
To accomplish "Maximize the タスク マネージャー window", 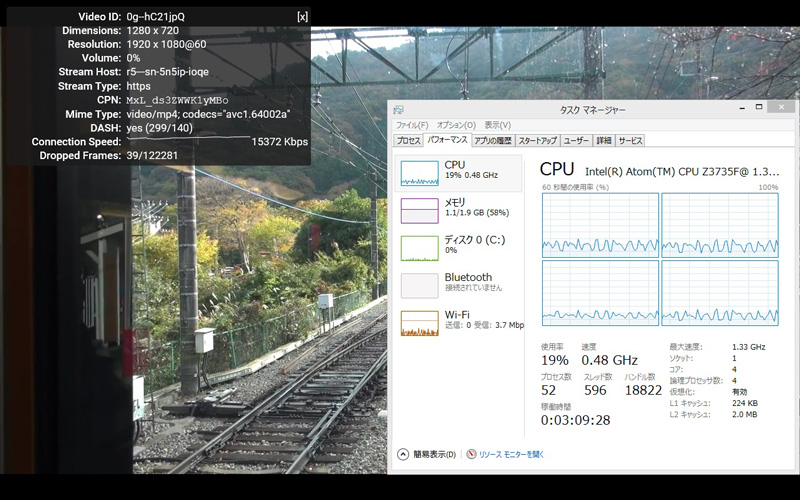I will click(759, 107).
